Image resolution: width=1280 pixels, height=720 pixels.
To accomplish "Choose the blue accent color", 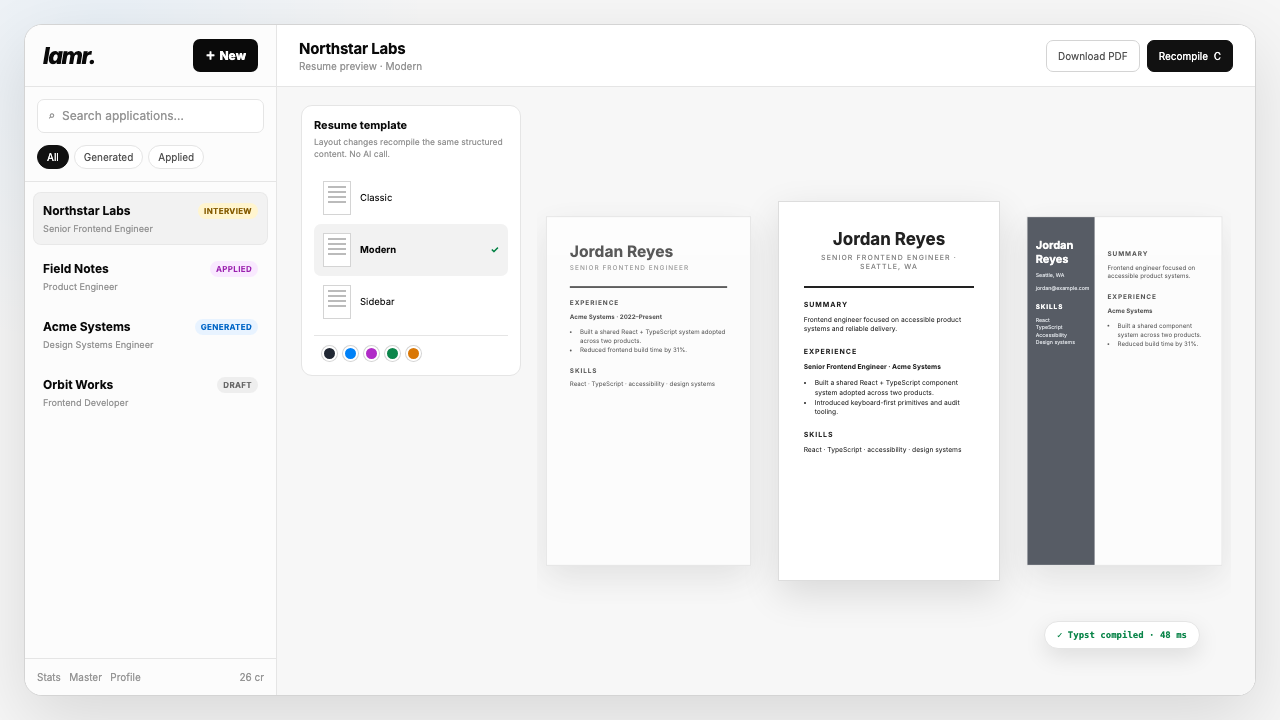I will tap(350, 353).
